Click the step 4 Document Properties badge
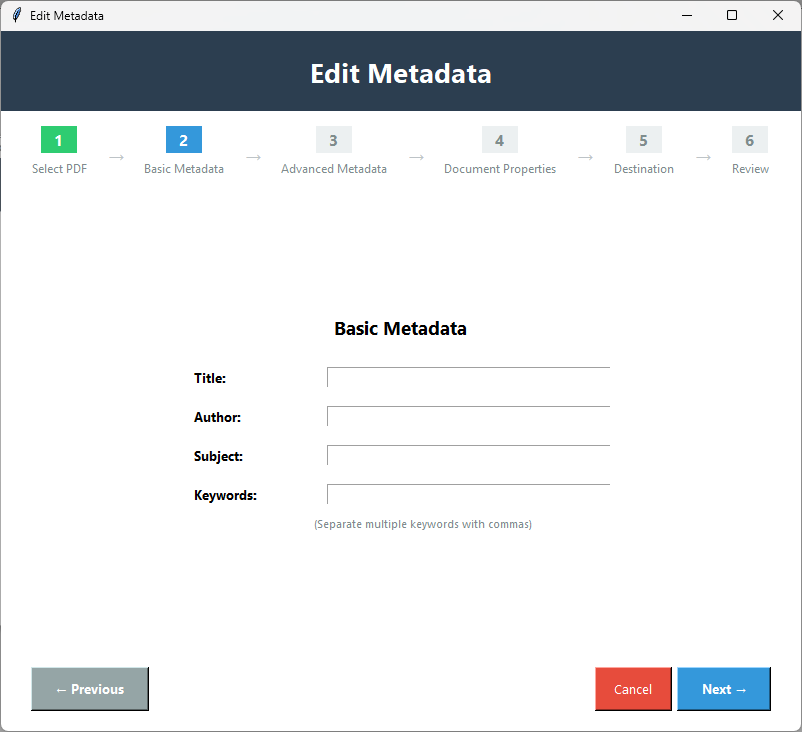The image size is (802, 732). 499,140
